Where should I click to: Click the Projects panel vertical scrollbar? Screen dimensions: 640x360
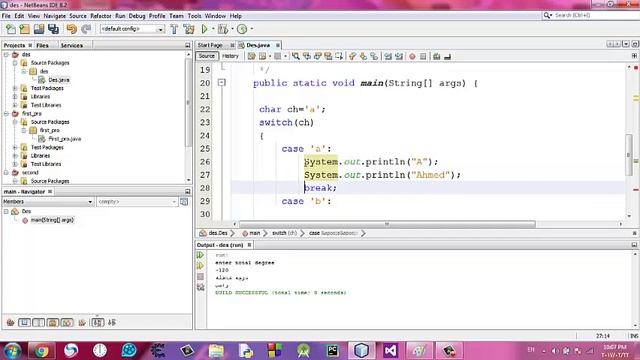(188, 102)
